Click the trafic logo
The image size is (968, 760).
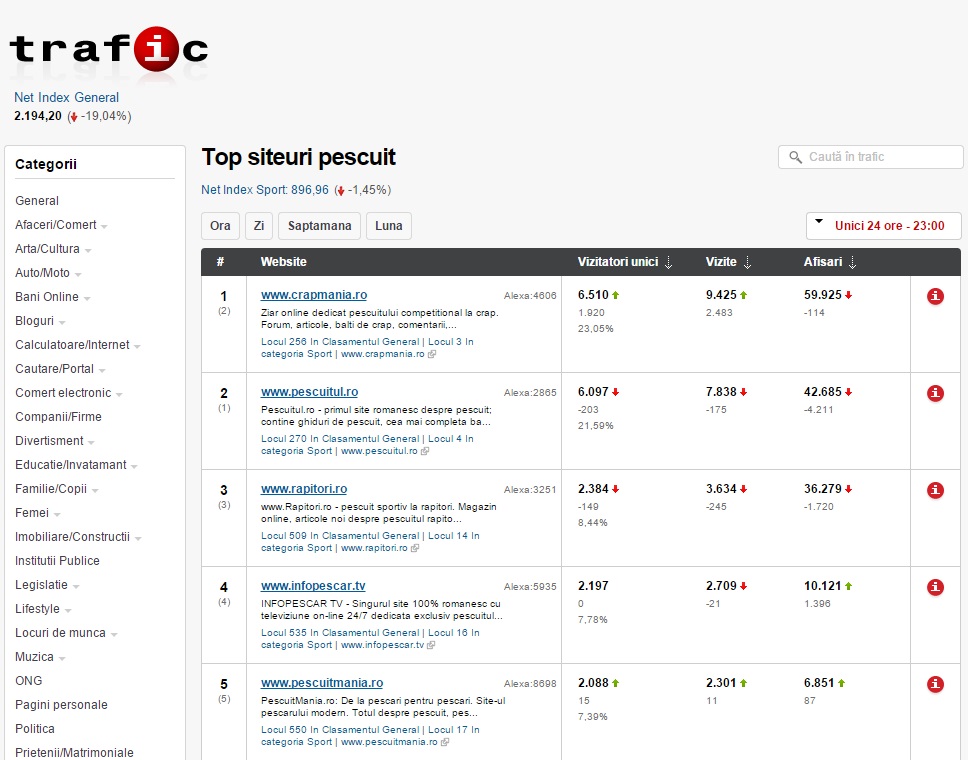[109, 49]
